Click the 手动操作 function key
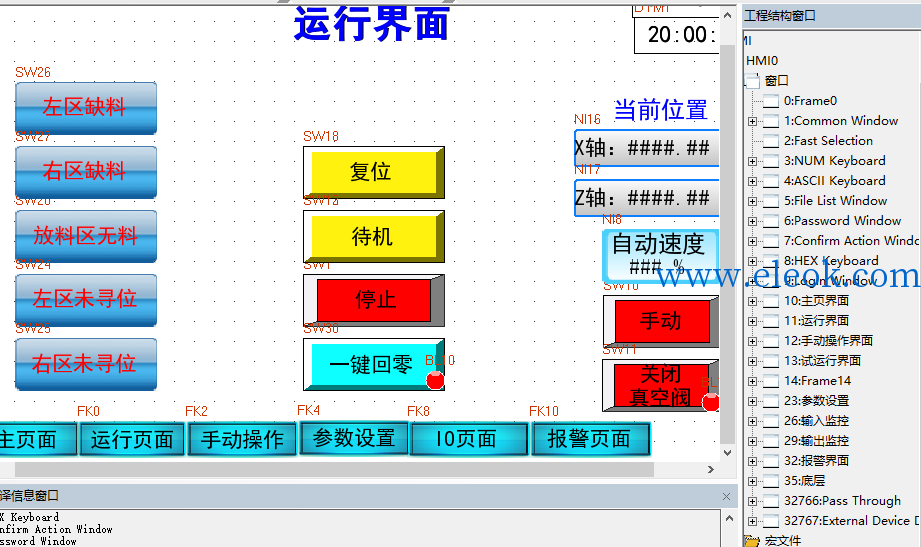 (x=242, y=439)
